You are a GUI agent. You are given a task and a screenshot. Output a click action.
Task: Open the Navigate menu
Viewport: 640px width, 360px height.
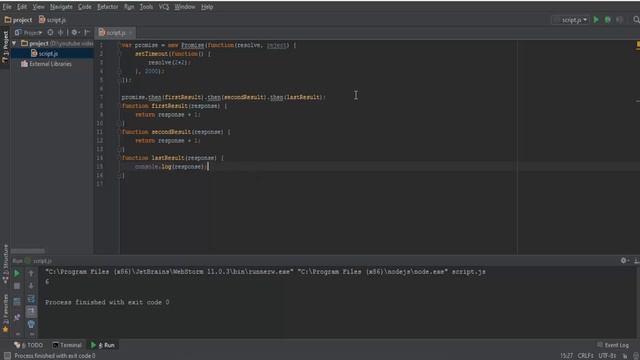point(61,7)
